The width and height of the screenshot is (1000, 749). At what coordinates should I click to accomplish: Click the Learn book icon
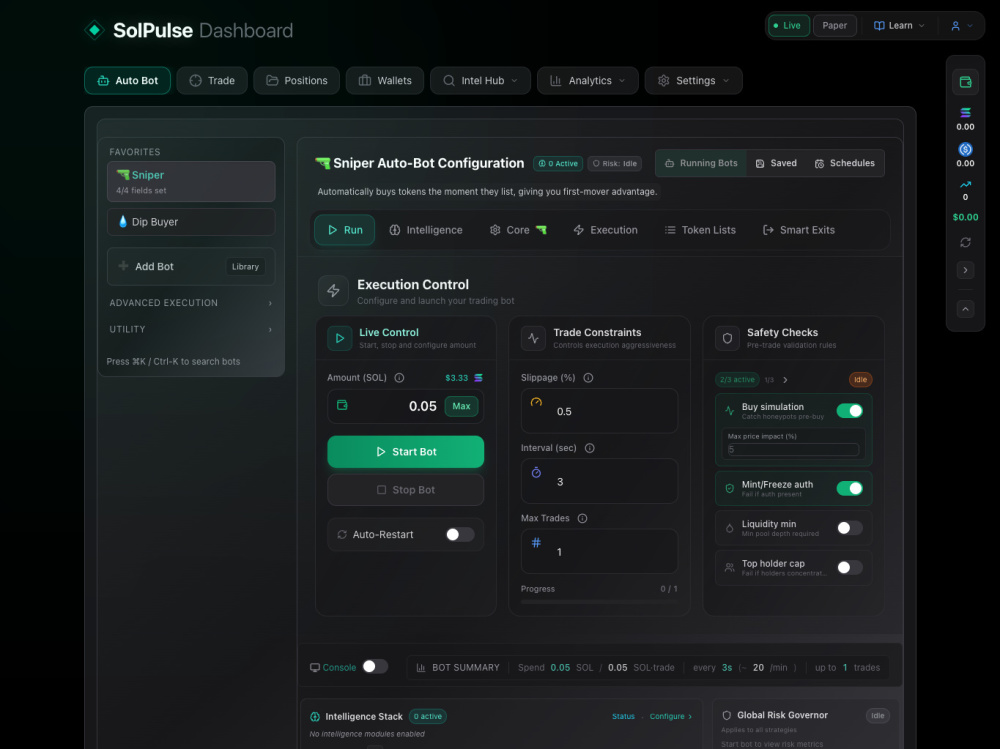(879, 26)
